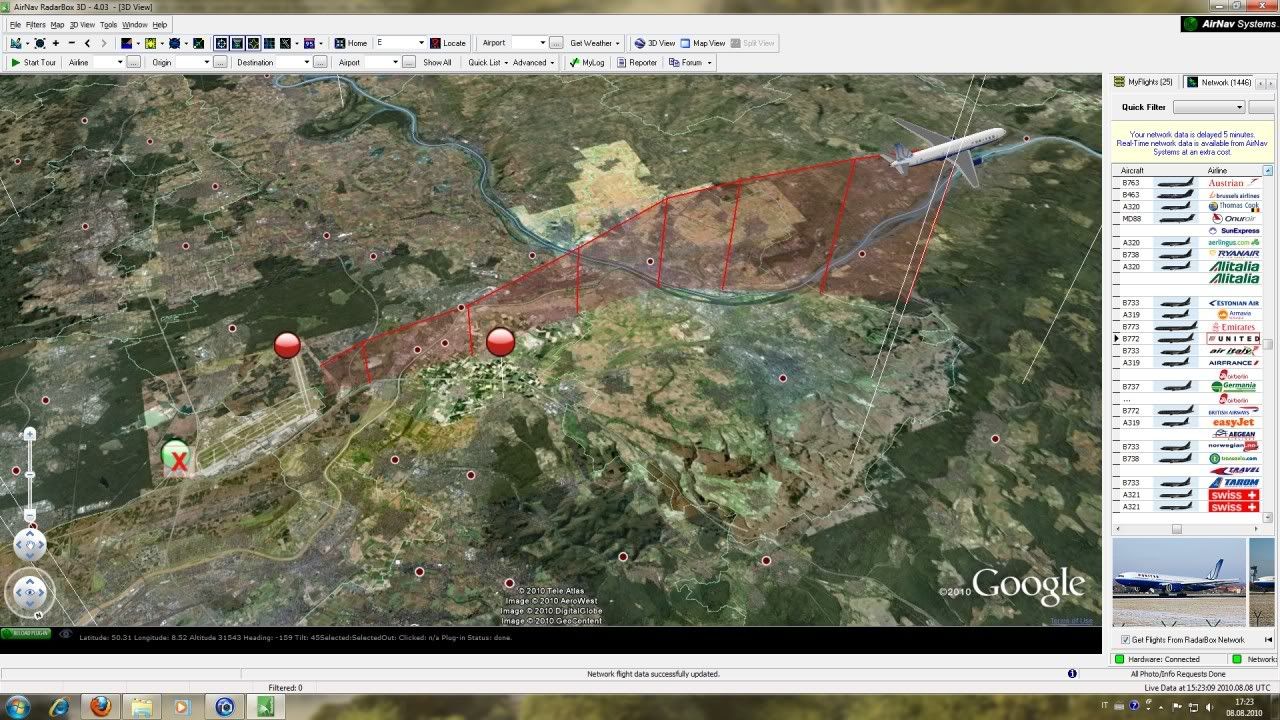Image resolution: width=1280 pixels, height=720 pixels.
Task: Click the Locate button icon
Action: click(435, 43)
